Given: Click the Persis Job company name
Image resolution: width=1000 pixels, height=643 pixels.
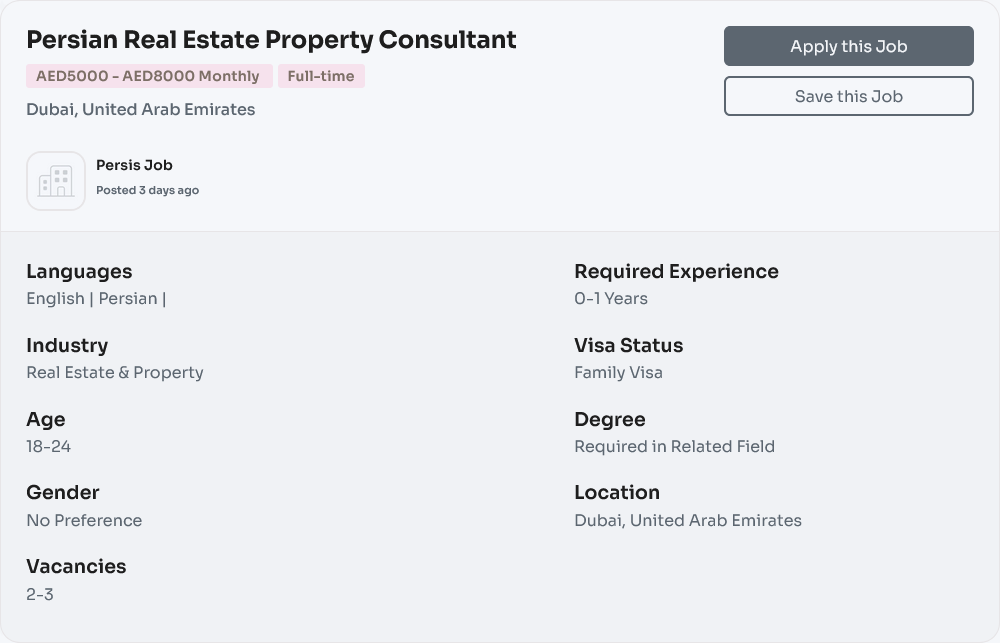Looking at the screenshot, I should pyautogui.click(x=133, y=165).
